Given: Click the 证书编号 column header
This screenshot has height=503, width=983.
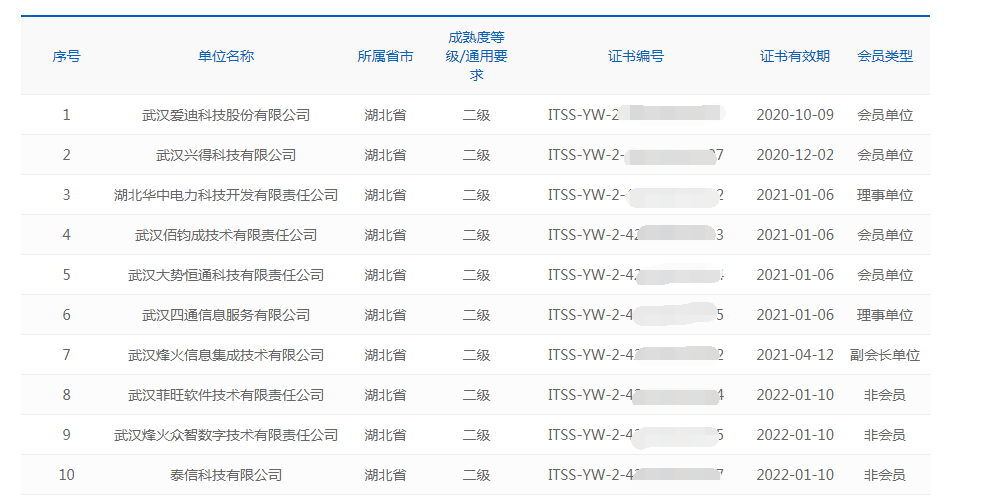Looking at the screenshot, I should (636, 56).
